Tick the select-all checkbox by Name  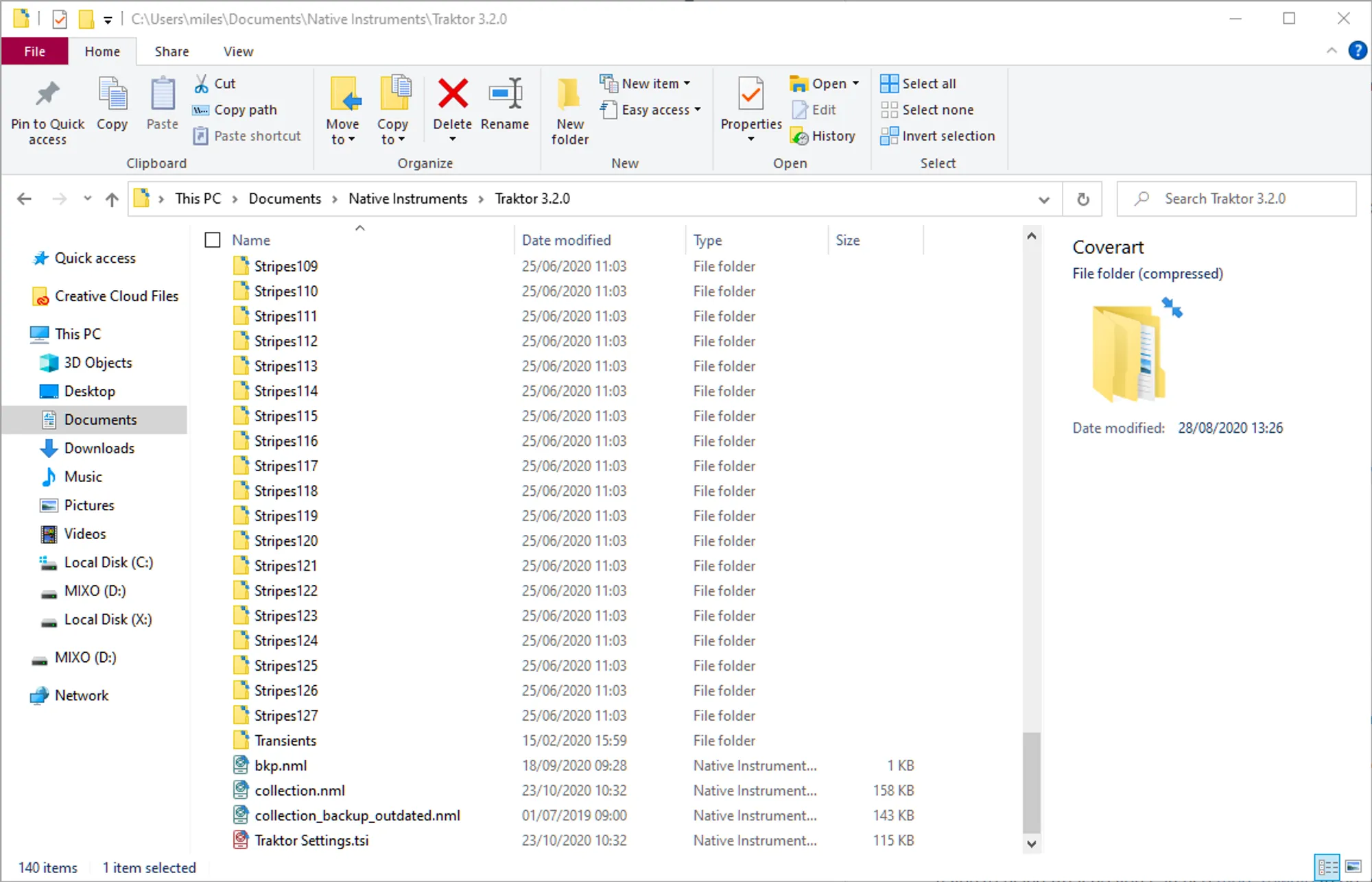[x=213, y=240]
